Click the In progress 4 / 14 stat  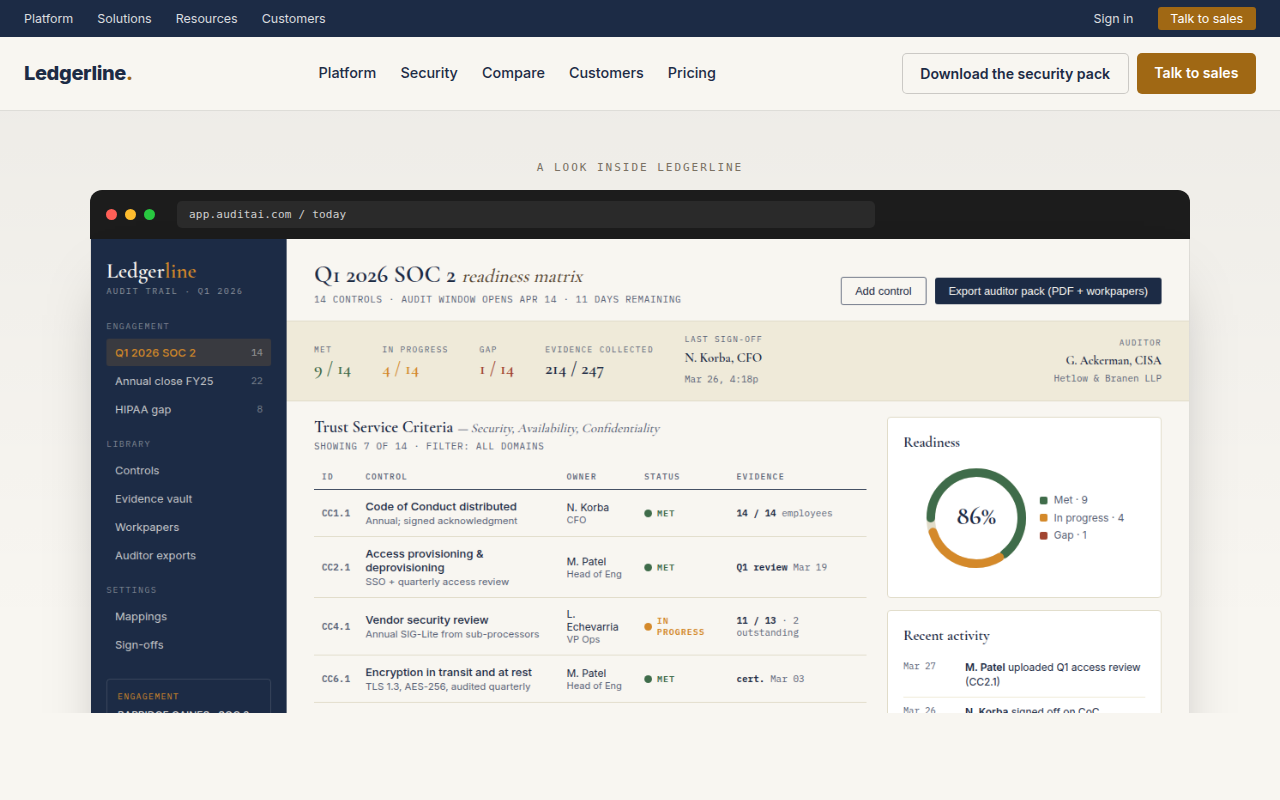415,362
